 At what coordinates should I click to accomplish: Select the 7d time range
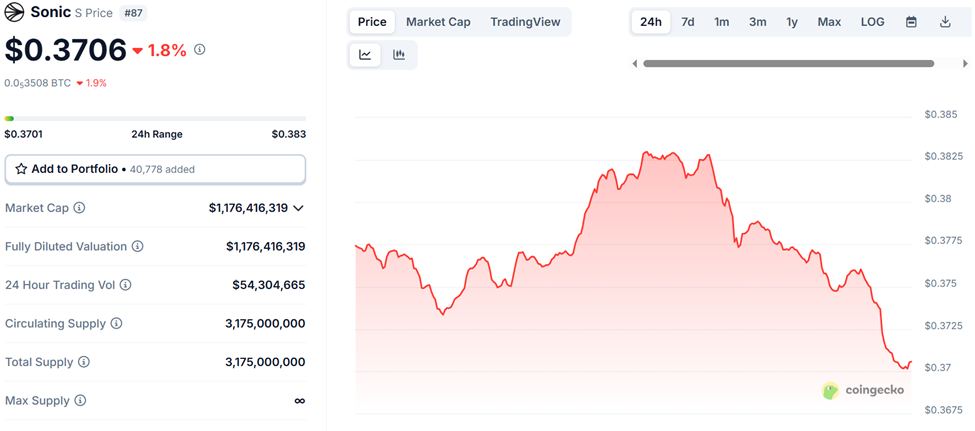tap(688, 22)
